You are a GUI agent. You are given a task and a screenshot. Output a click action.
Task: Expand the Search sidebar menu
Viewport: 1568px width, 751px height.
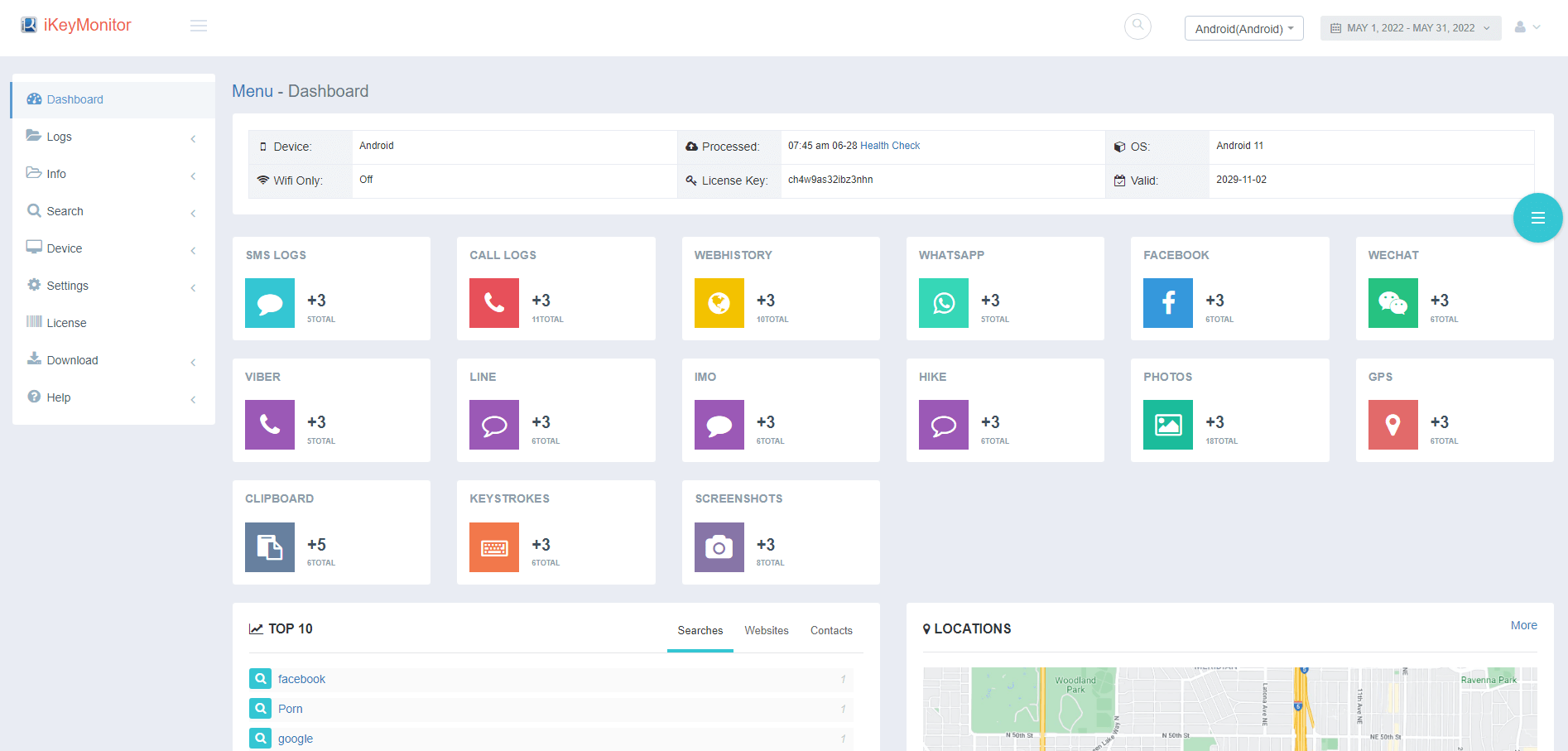[113, 211]
